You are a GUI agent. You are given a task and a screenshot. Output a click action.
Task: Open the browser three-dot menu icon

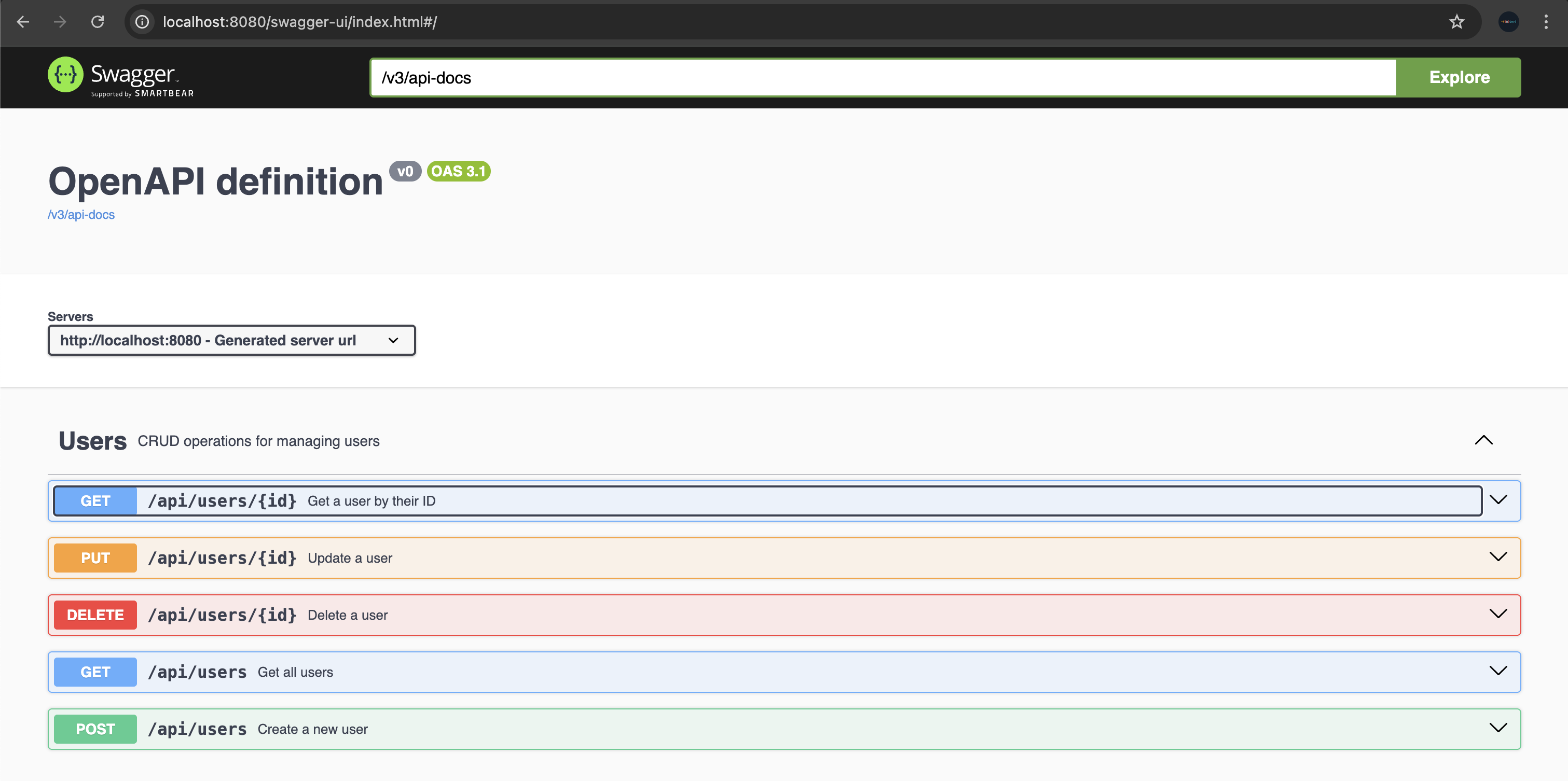[1547, 22]
